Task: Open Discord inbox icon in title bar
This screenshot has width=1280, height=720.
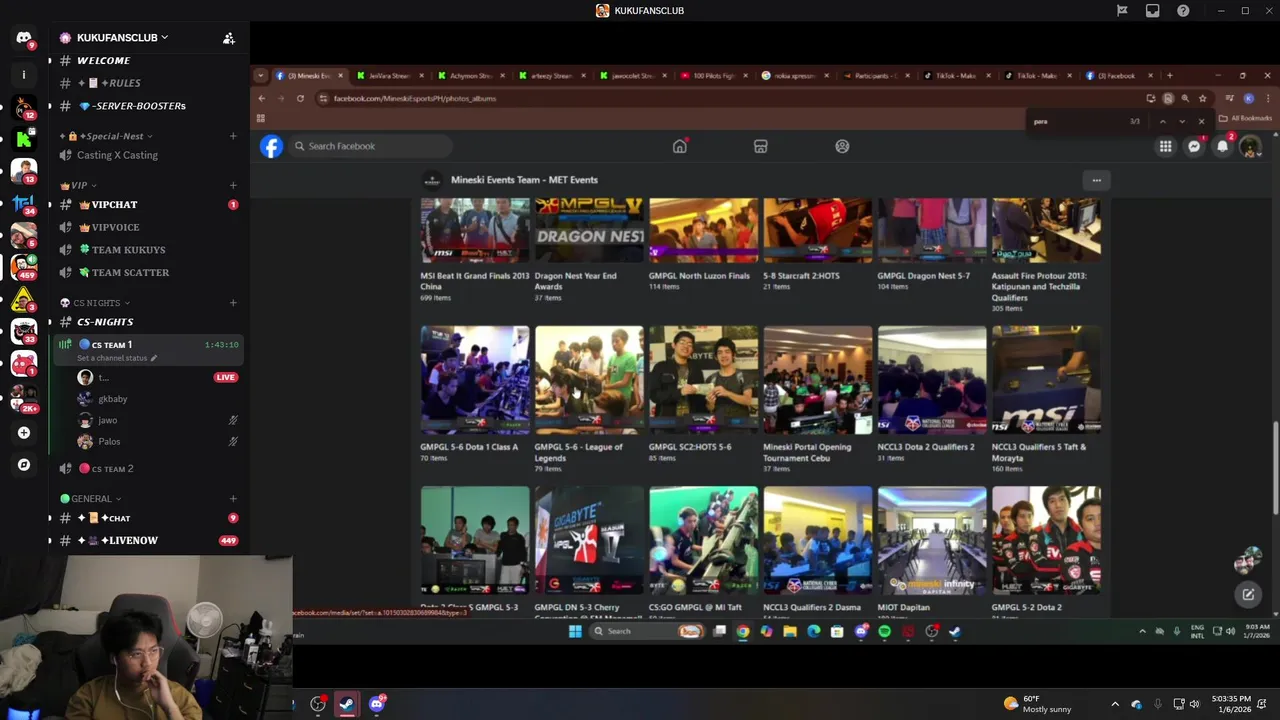Action: [1153, 11]
